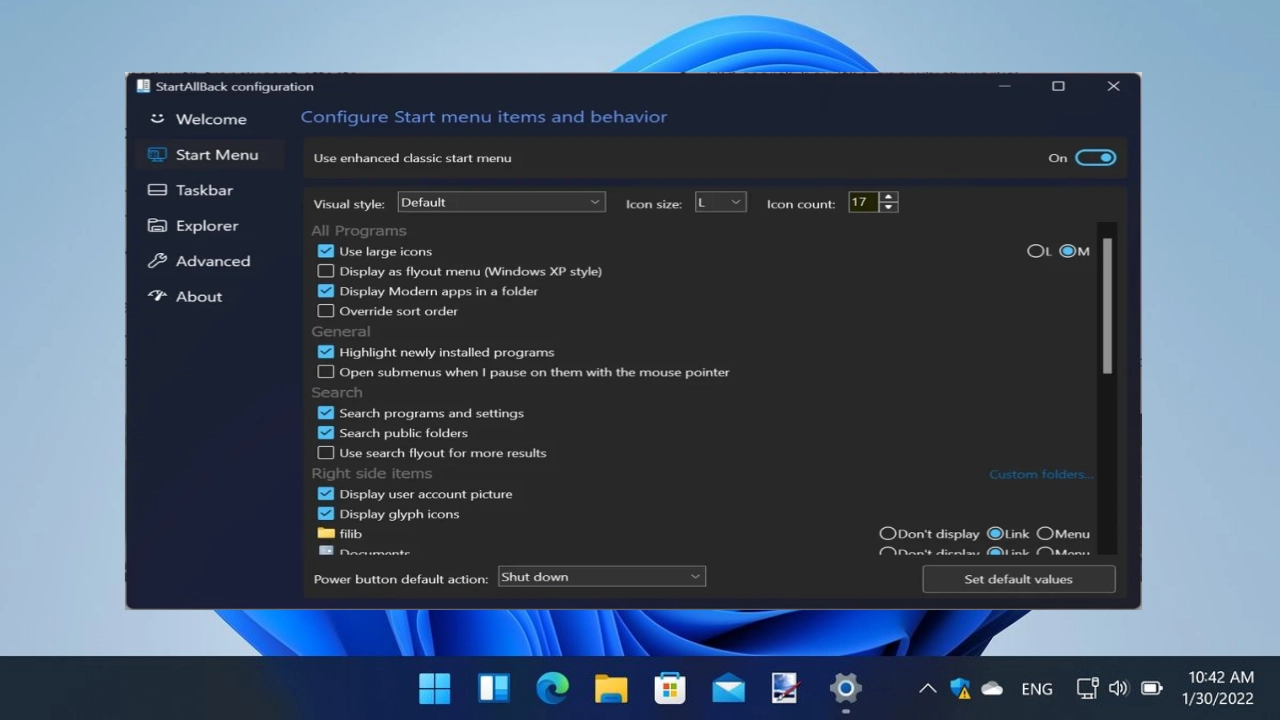Open Mail app from taskbar
Screen dimensions: 1280x720
tap(728, 688)
